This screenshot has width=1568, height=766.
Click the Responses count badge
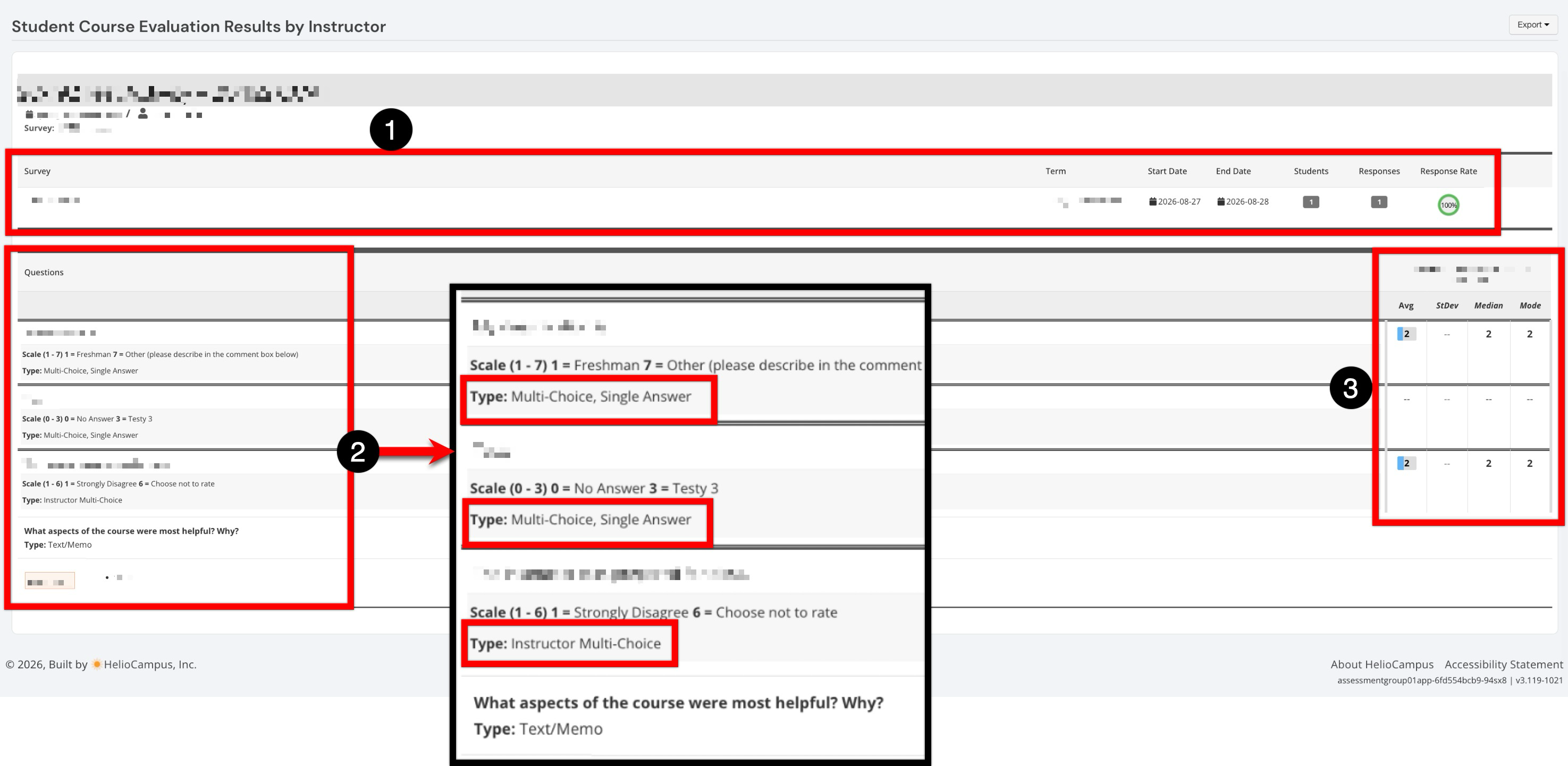[1379, 202]
